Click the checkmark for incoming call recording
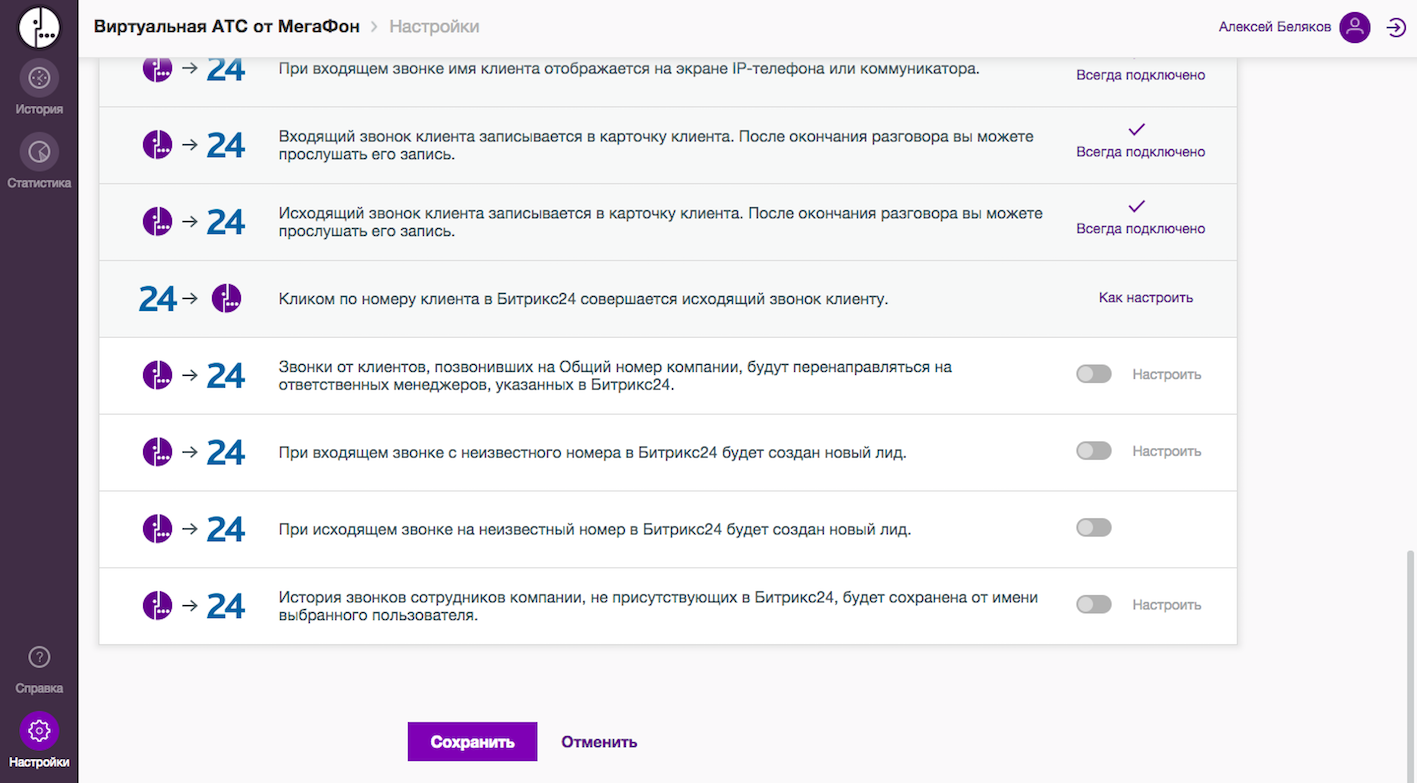Viewport: 1417px width, 783px height. (x=1136, y=130)
